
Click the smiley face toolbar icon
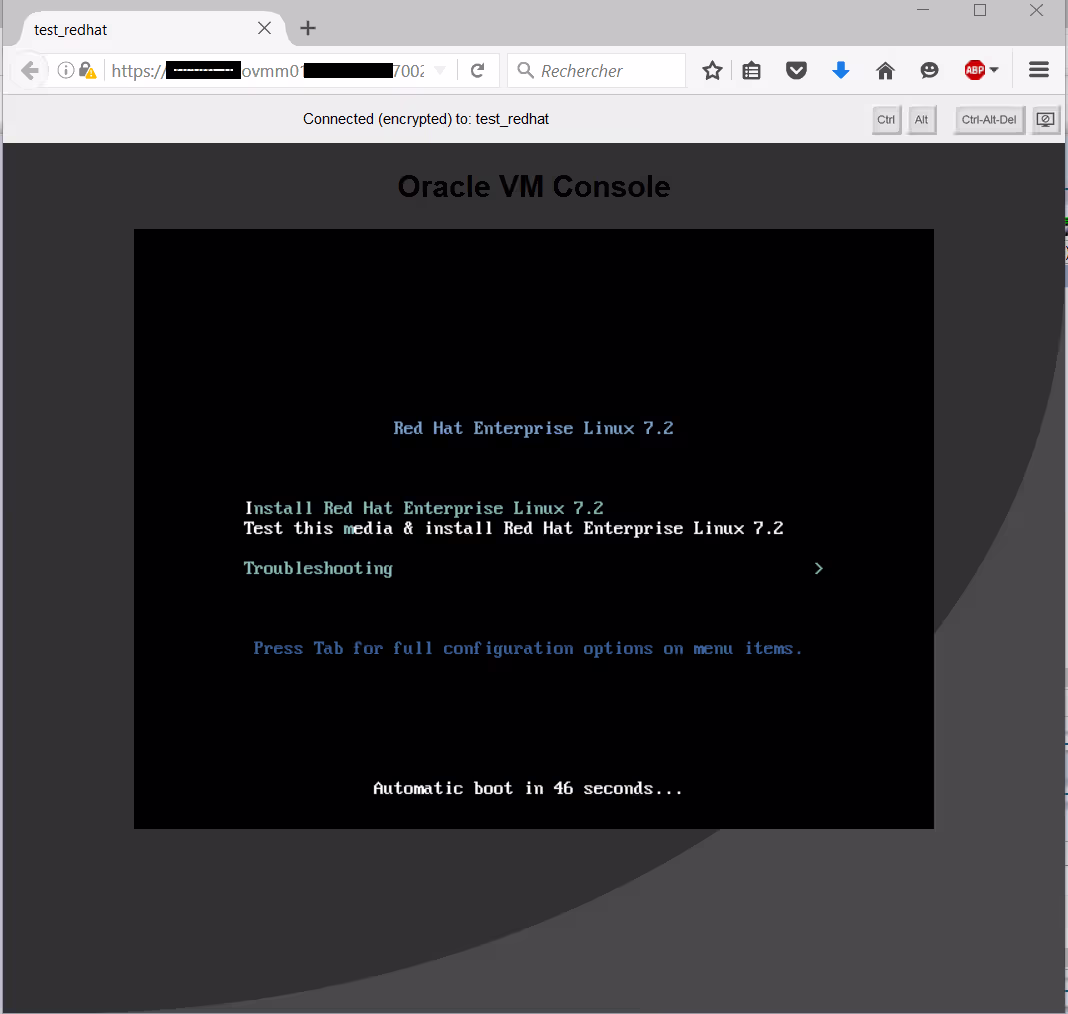click(930, 70)
